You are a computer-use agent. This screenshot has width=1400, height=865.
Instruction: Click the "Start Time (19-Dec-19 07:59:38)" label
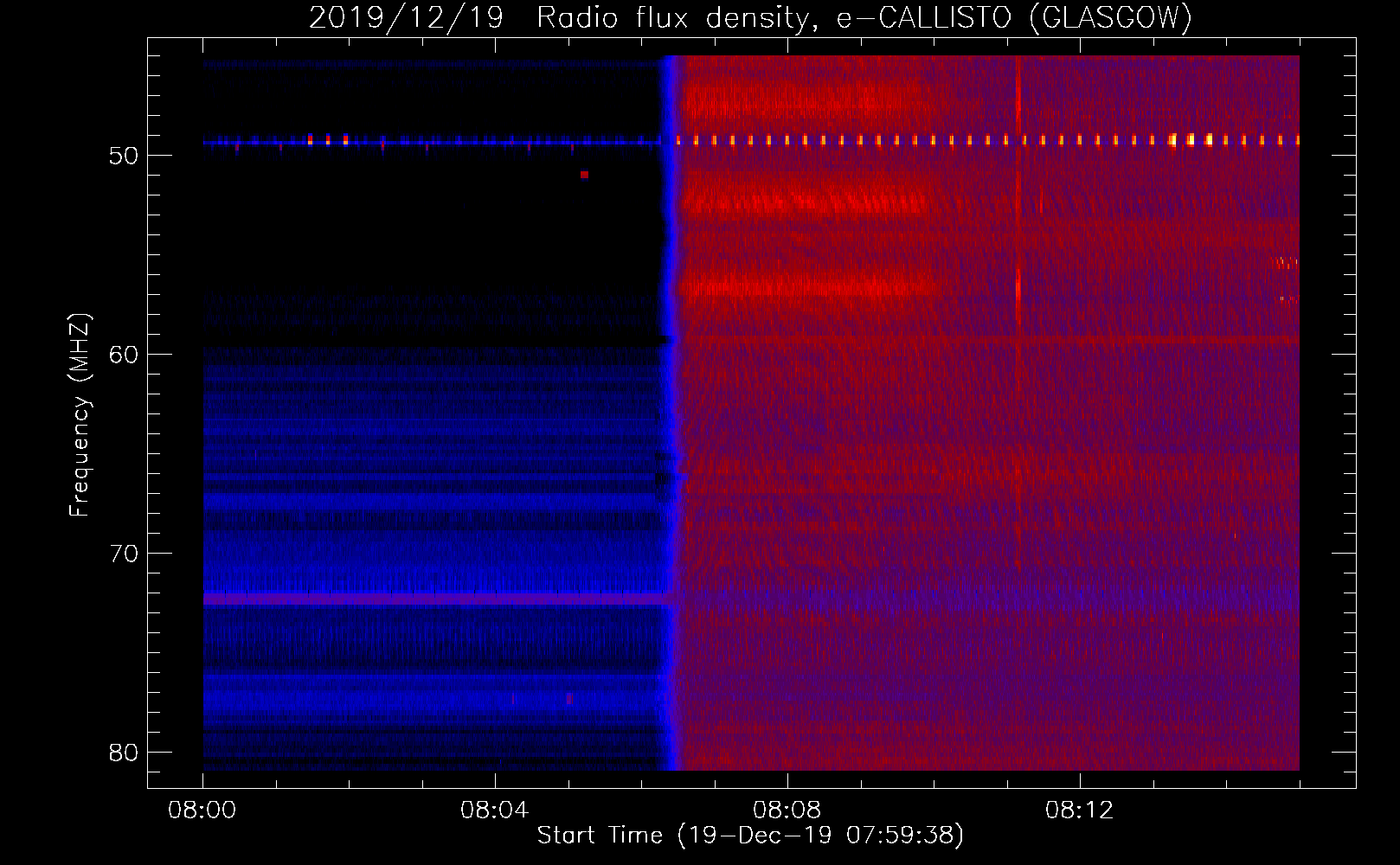pyautogui.click(x=750, y=836)
